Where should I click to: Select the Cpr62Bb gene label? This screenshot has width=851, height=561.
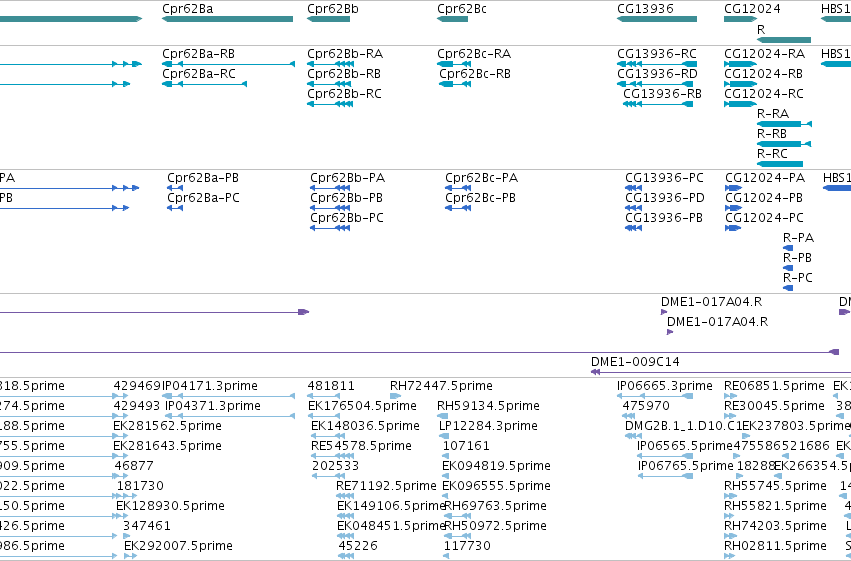coord(333,9)
